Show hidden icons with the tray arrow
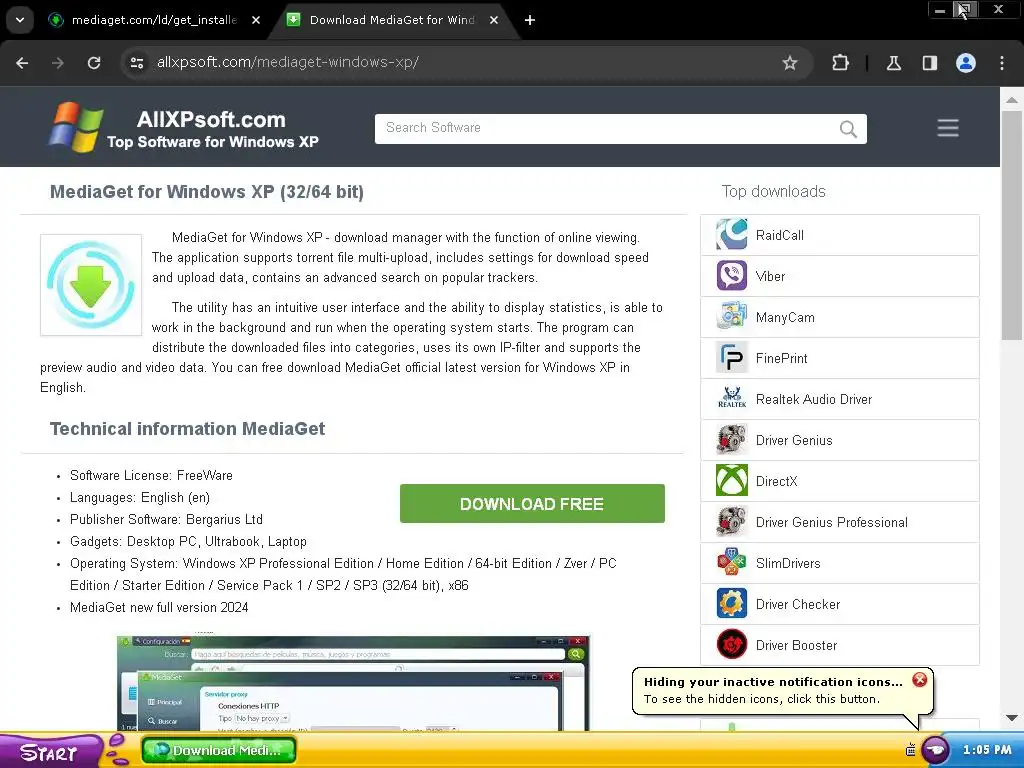Image resolution: width=1024 pixels, height=768 pixels. pos(935,750)
